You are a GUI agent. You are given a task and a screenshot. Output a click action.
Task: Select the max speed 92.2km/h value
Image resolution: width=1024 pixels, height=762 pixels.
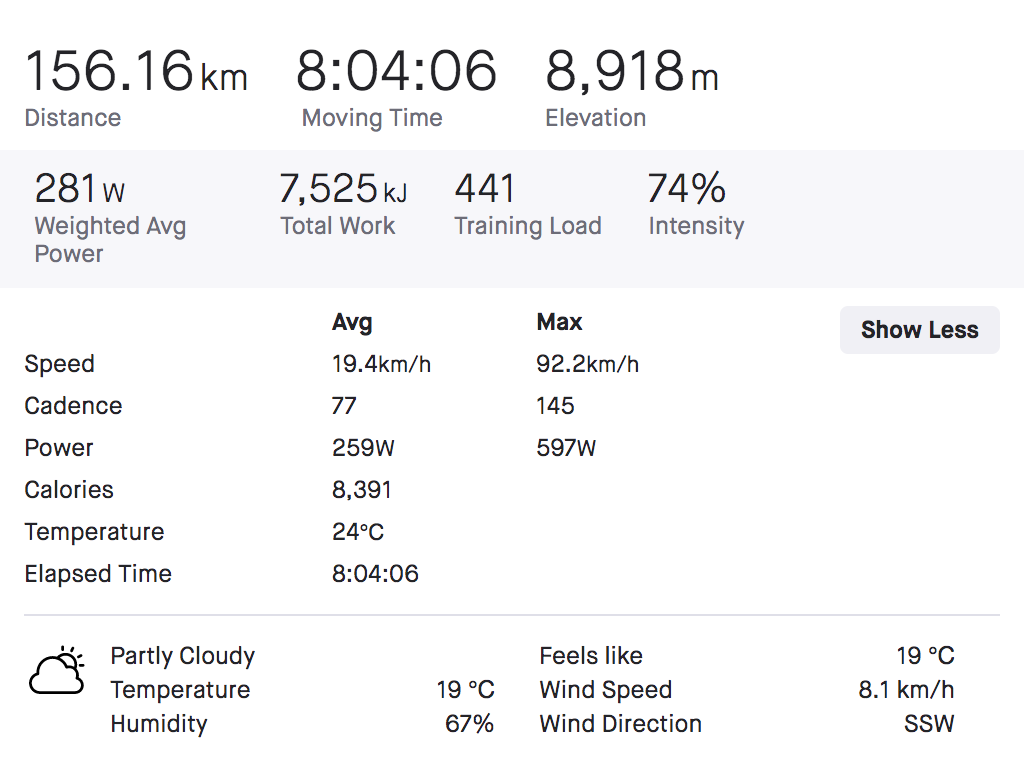coord(587,364)
